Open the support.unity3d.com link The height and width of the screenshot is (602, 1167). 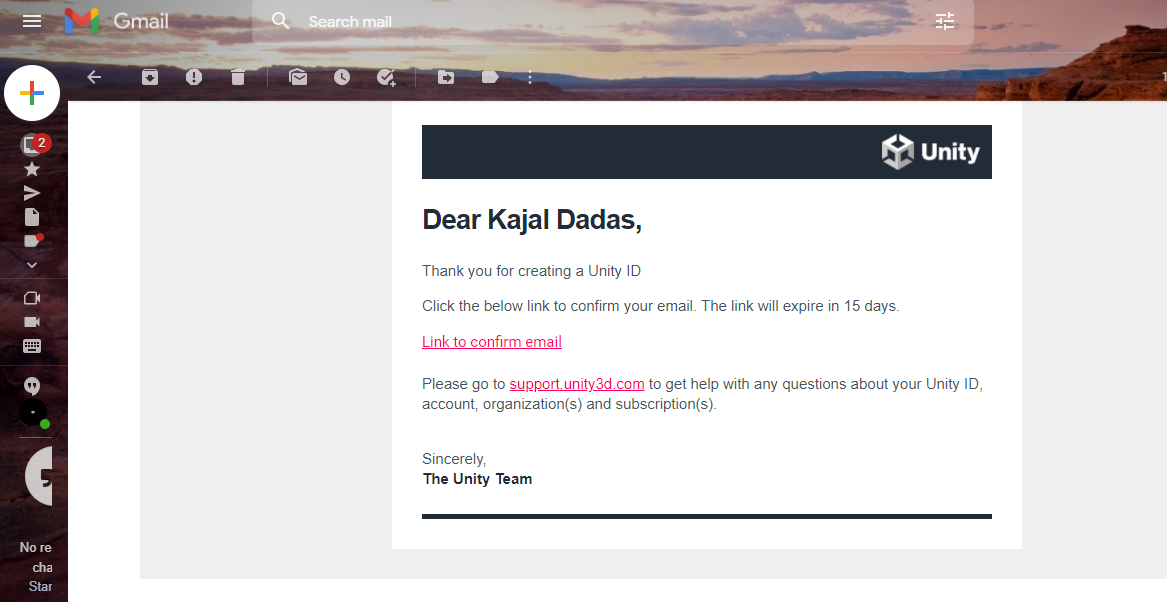[x=577, y=384]
